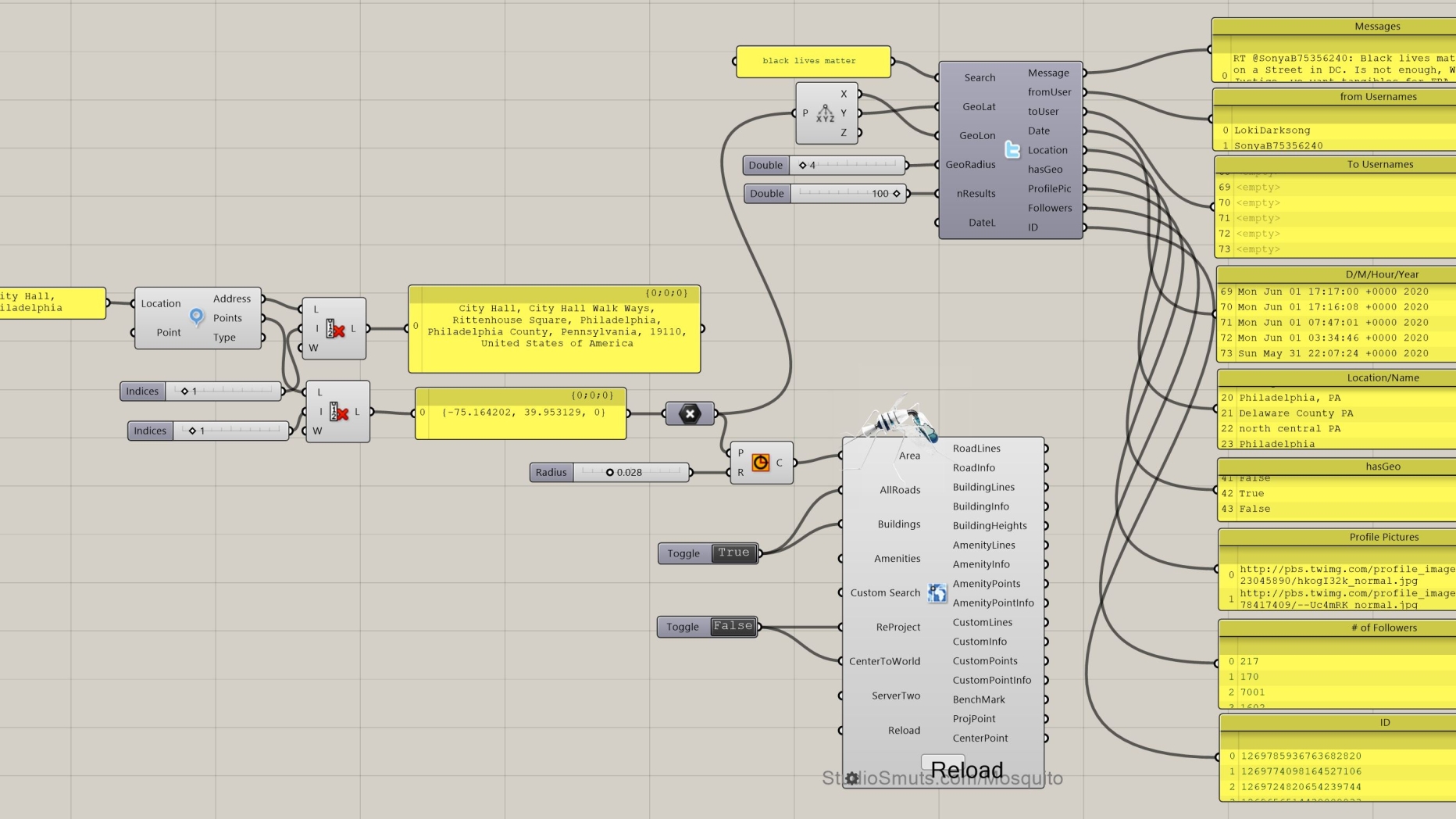The image size is (1456, 819).
Task: Click the Location geocode pin icon
Action: pyautogui.click(x=197, y=317)
